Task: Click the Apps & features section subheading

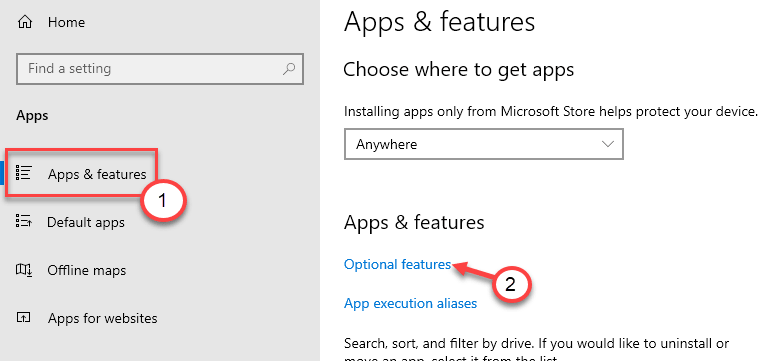Action: tap(414, 223)
